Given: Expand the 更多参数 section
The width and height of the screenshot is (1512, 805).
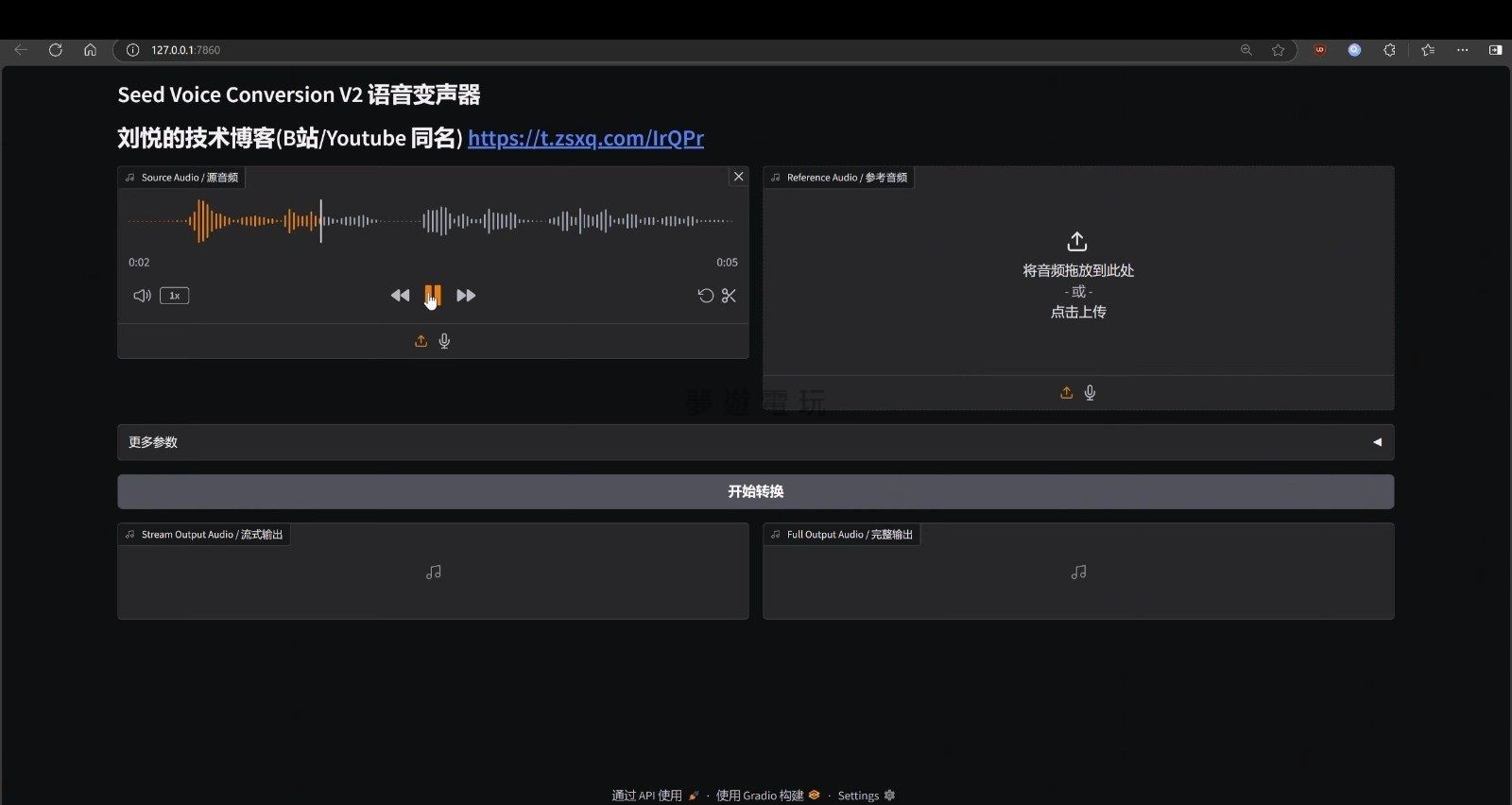Looking at the screenshot, I should 755,442.
